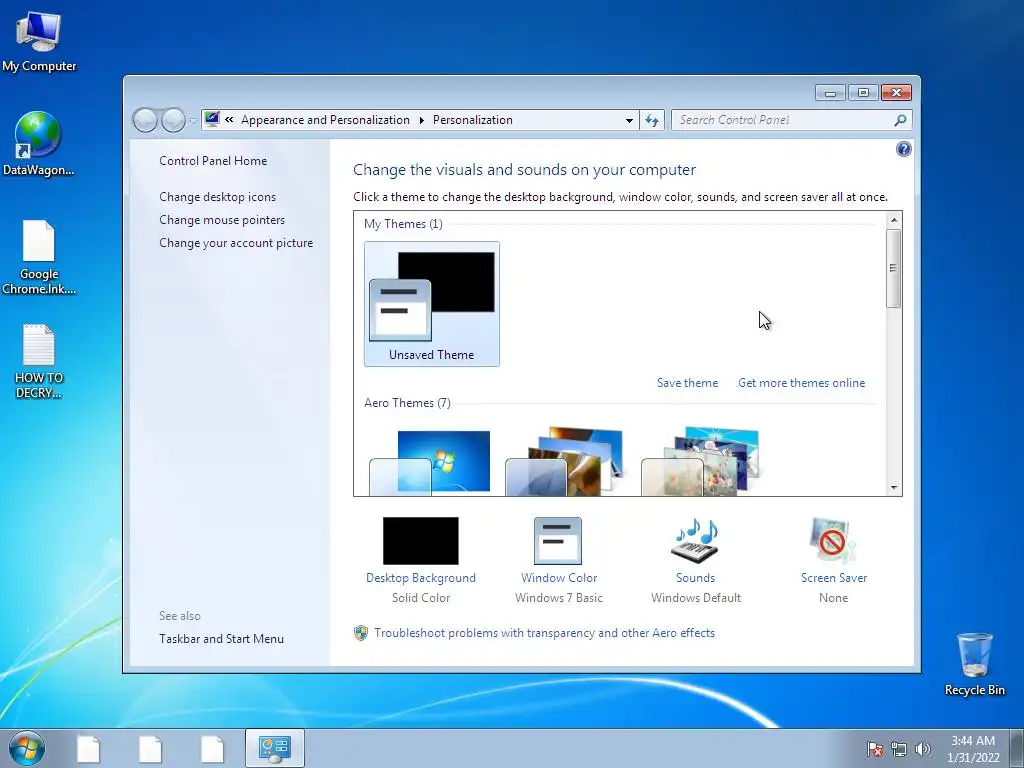Expand the address bar history dropdown
This screenshot has width=1024, height=768.
tap(629, 120)
